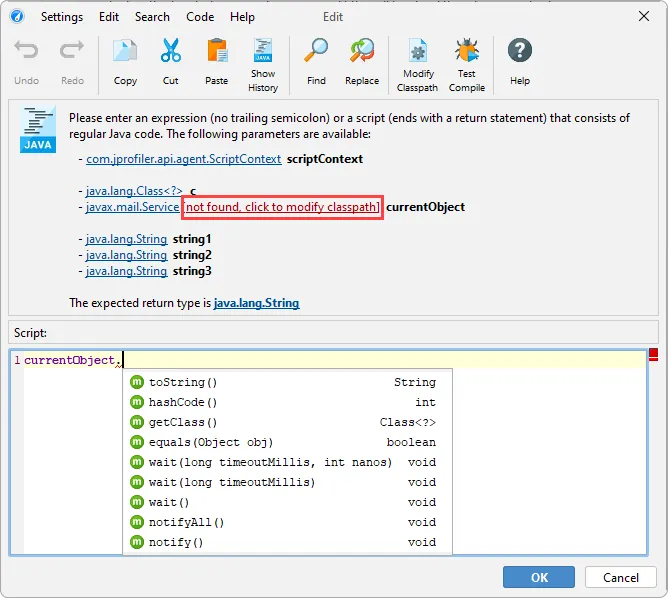Screen dimensions: 668x598
Task: Open java.lang.String link for string3
Action: point(126,271)
